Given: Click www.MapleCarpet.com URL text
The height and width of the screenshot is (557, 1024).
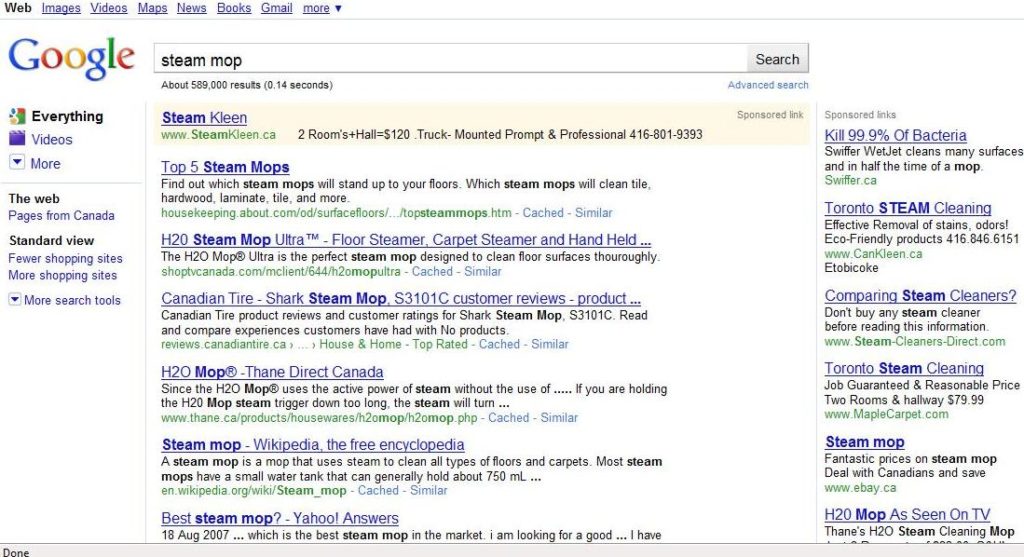Looking at the screenshot, I should [x=886, y=414].
